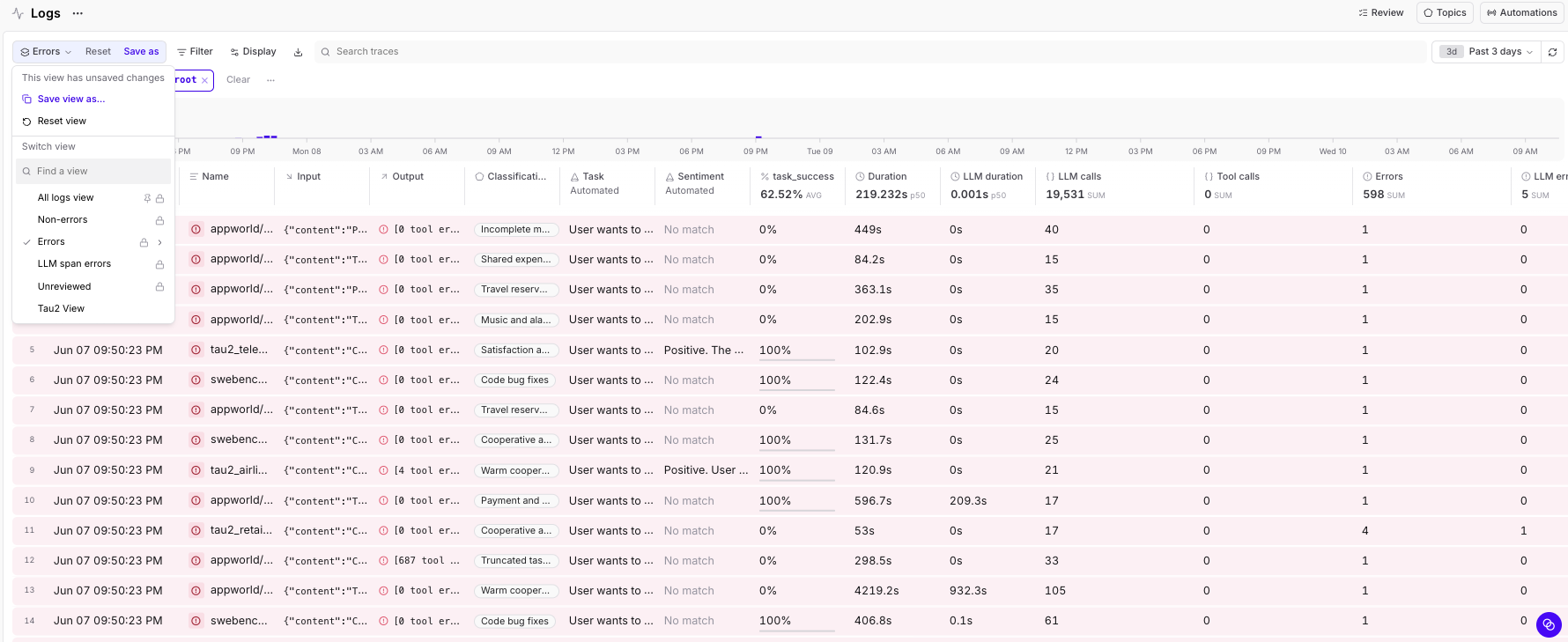Click the error icon on row 5

click(196, 350)
